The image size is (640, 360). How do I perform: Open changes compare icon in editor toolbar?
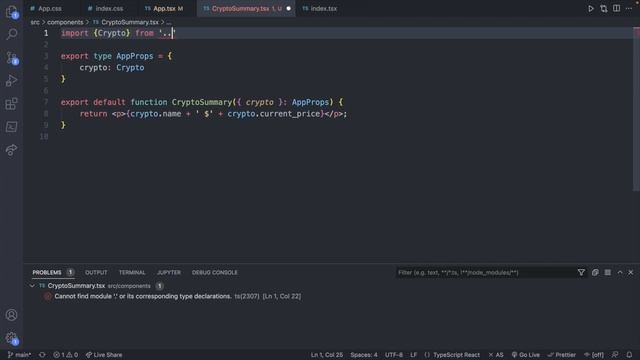(x=604, y=9)
